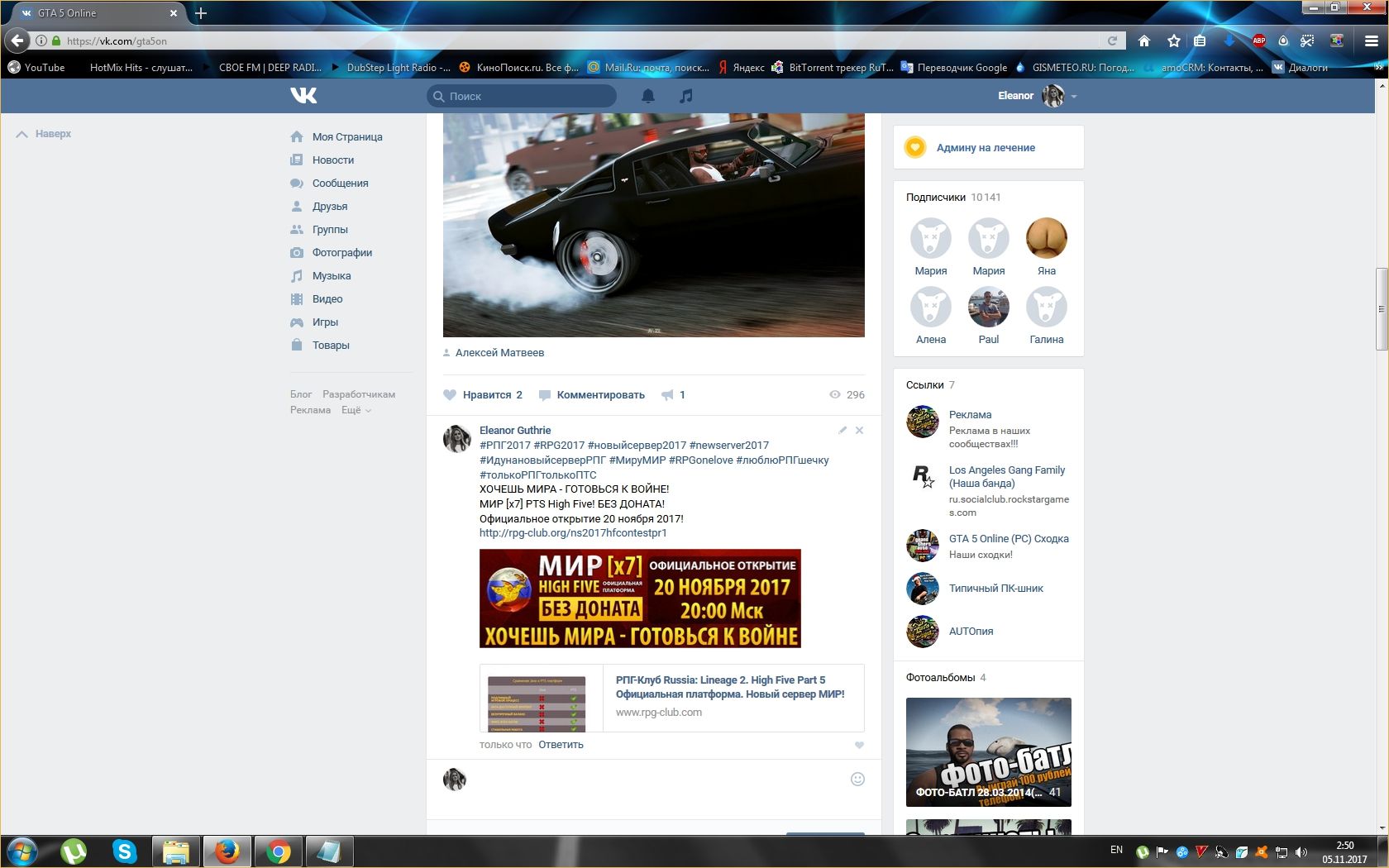Open the notifications bell icon

click(648, 96)
